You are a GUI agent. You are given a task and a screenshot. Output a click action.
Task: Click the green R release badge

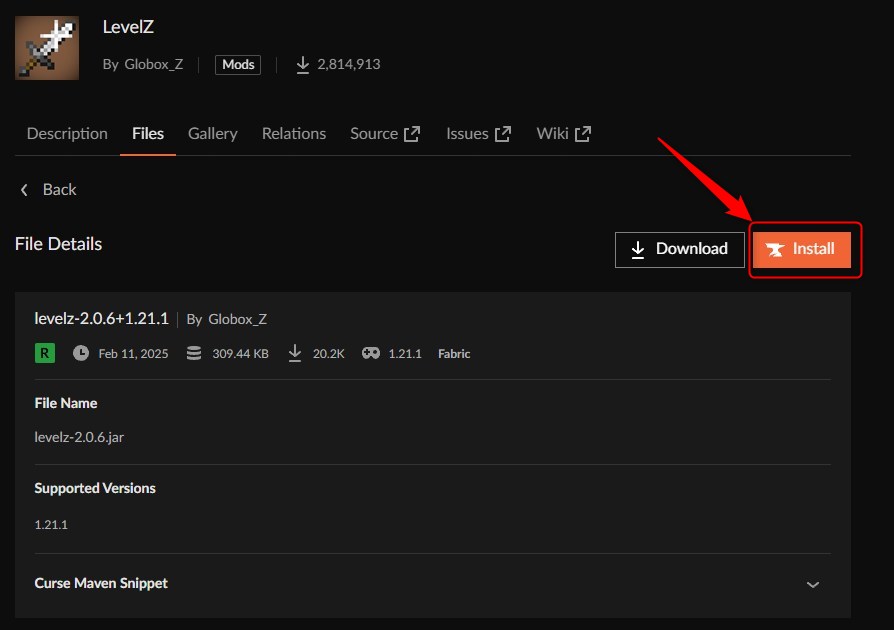click(44, 353)
